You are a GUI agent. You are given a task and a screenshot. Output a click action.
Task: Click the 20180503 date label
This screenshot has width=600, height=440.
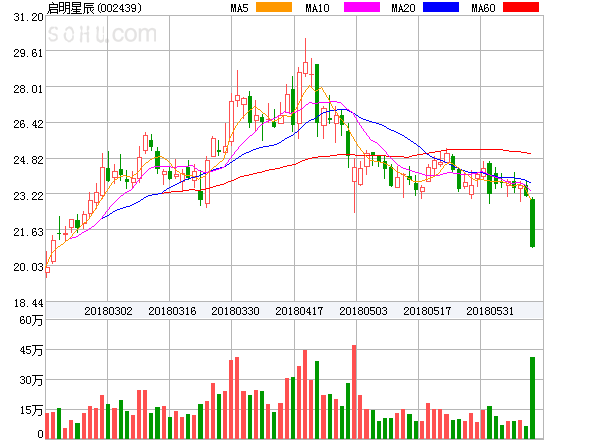363,311
